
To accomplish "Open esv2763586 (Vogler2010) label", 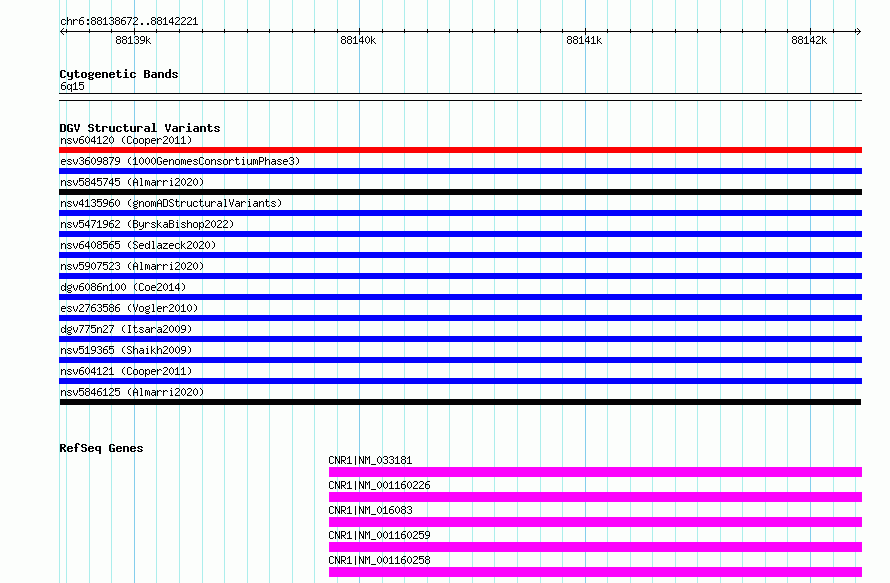I will [129, 308].
